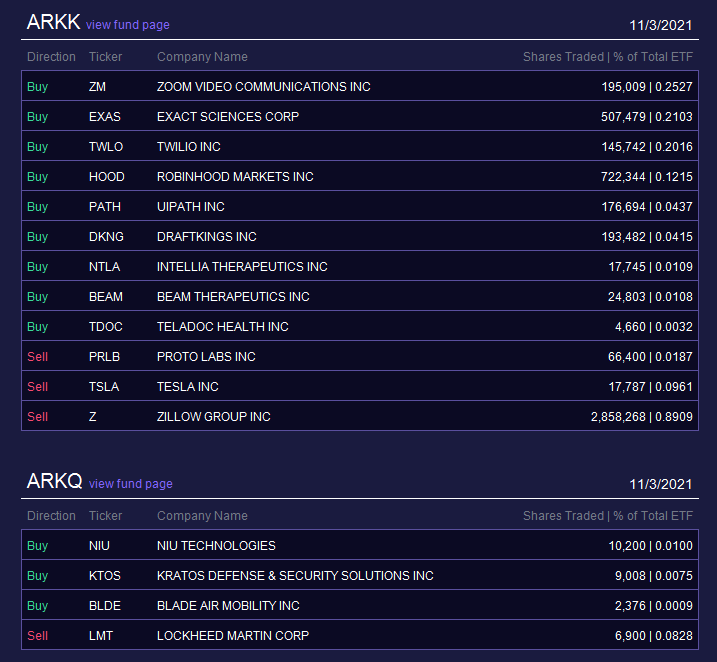Click shares value 507,479 | 0.2103
Image resolution: width=717 pixels, height=662 pixels.
point(647,117)
